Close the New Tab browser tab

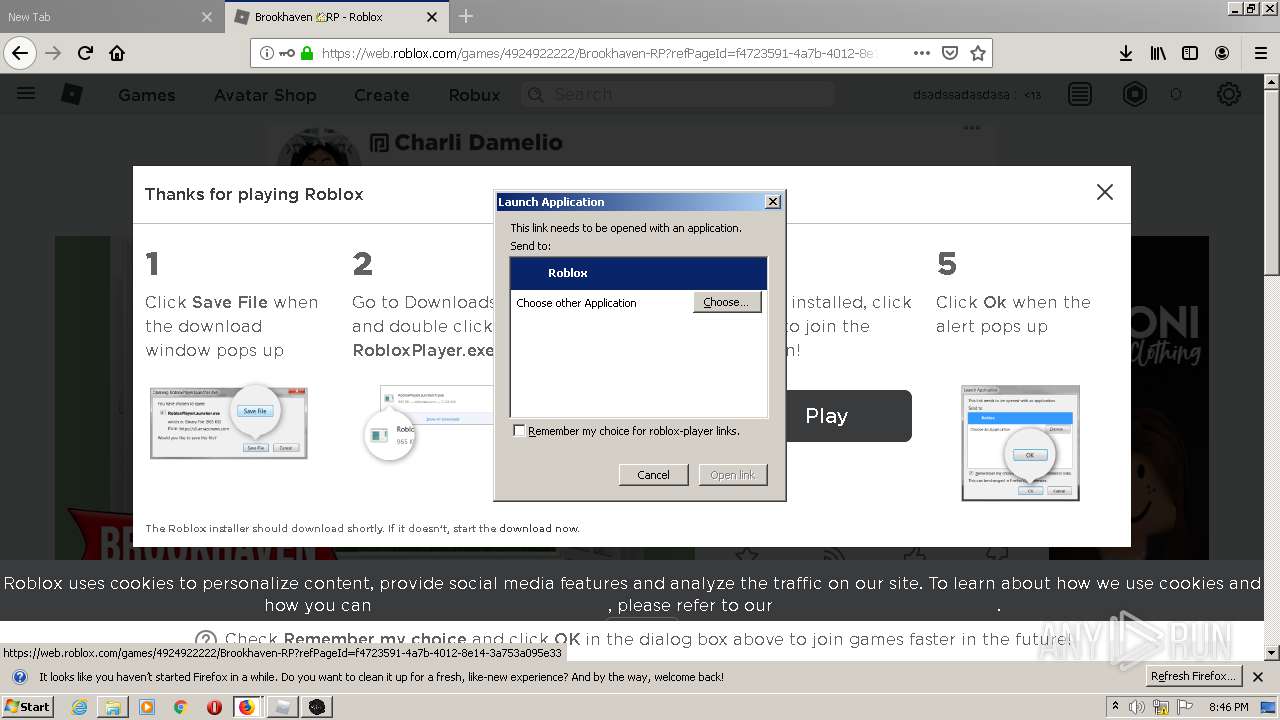pyautogui.click(x=207, y=17)
